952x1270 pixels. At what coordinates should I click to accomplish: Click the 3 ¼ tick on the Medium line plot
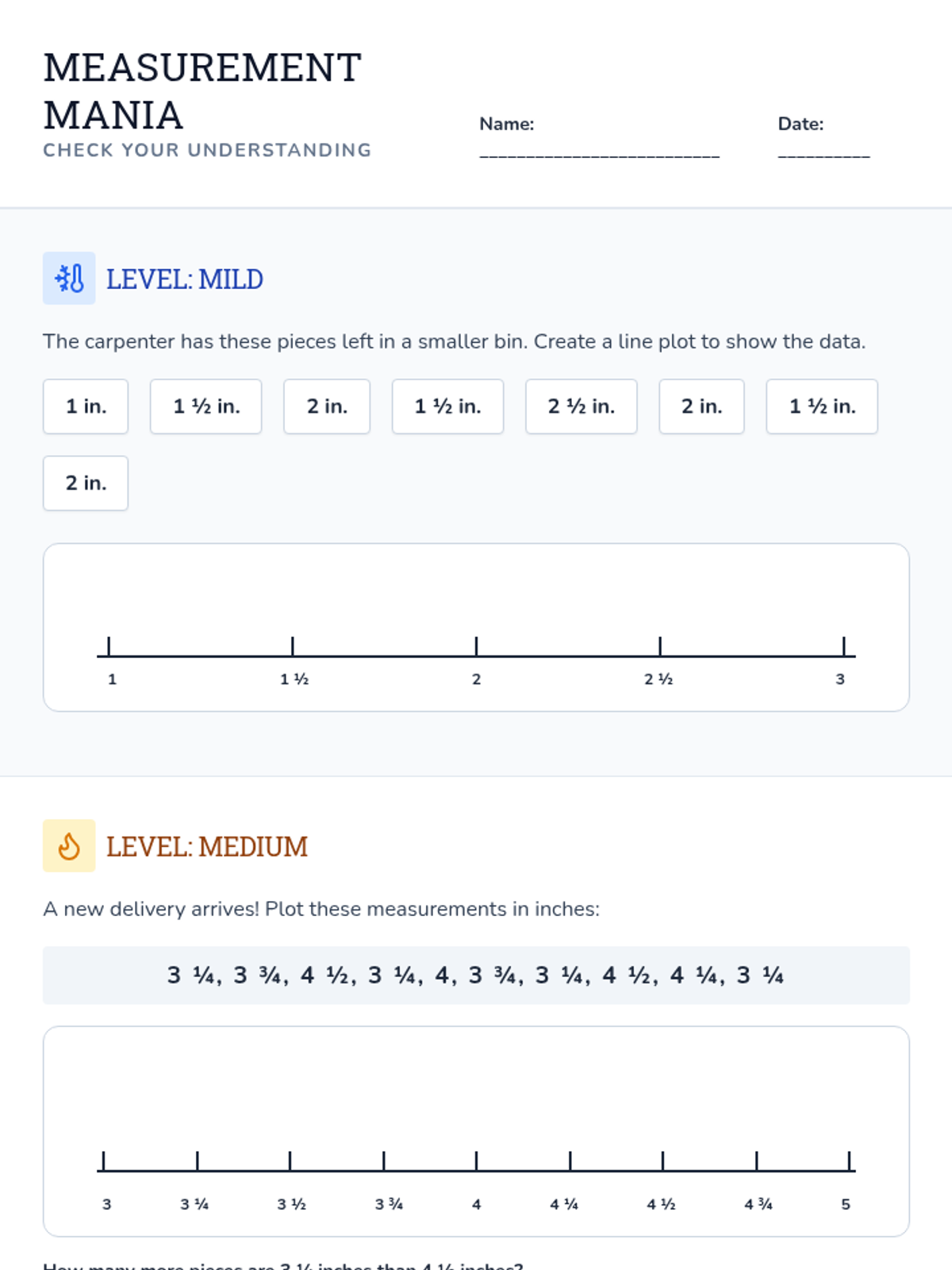(x=198, y=1161)
